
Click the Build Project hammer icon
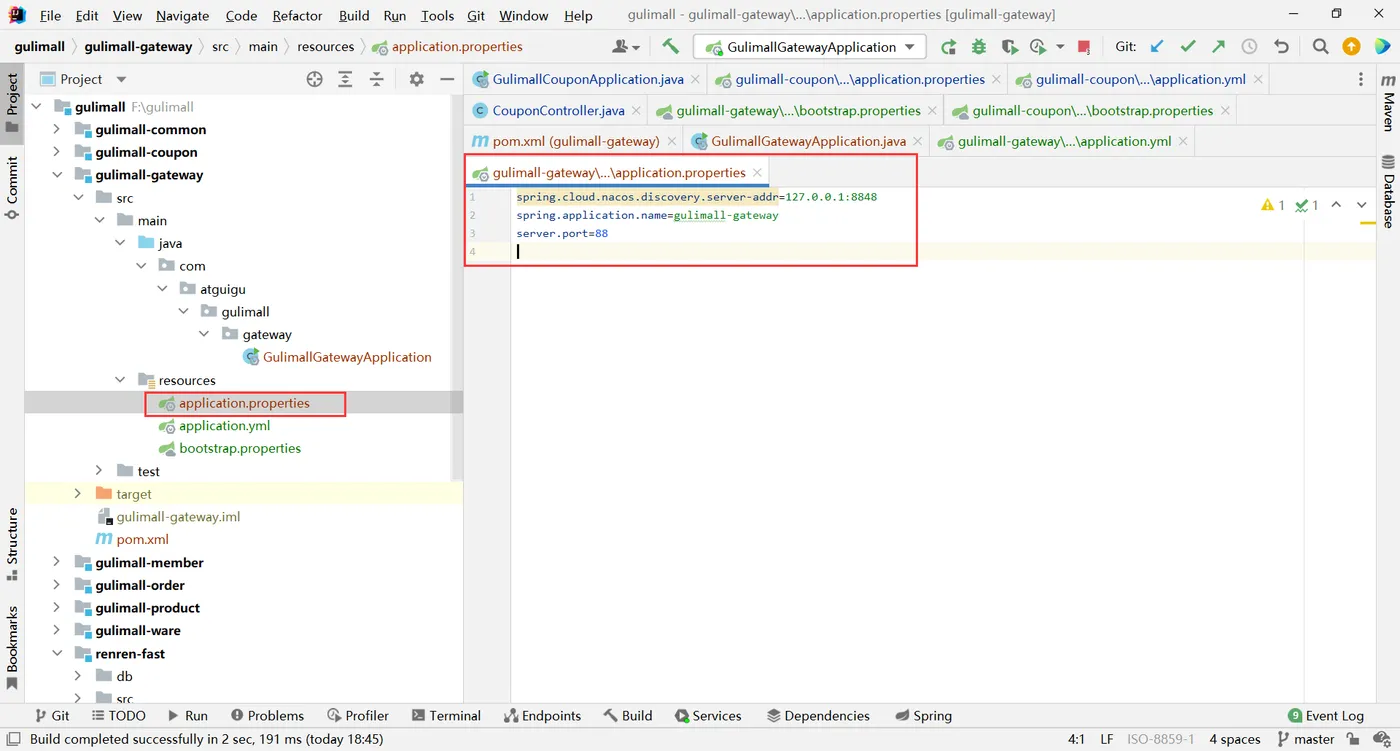point(670,46)
